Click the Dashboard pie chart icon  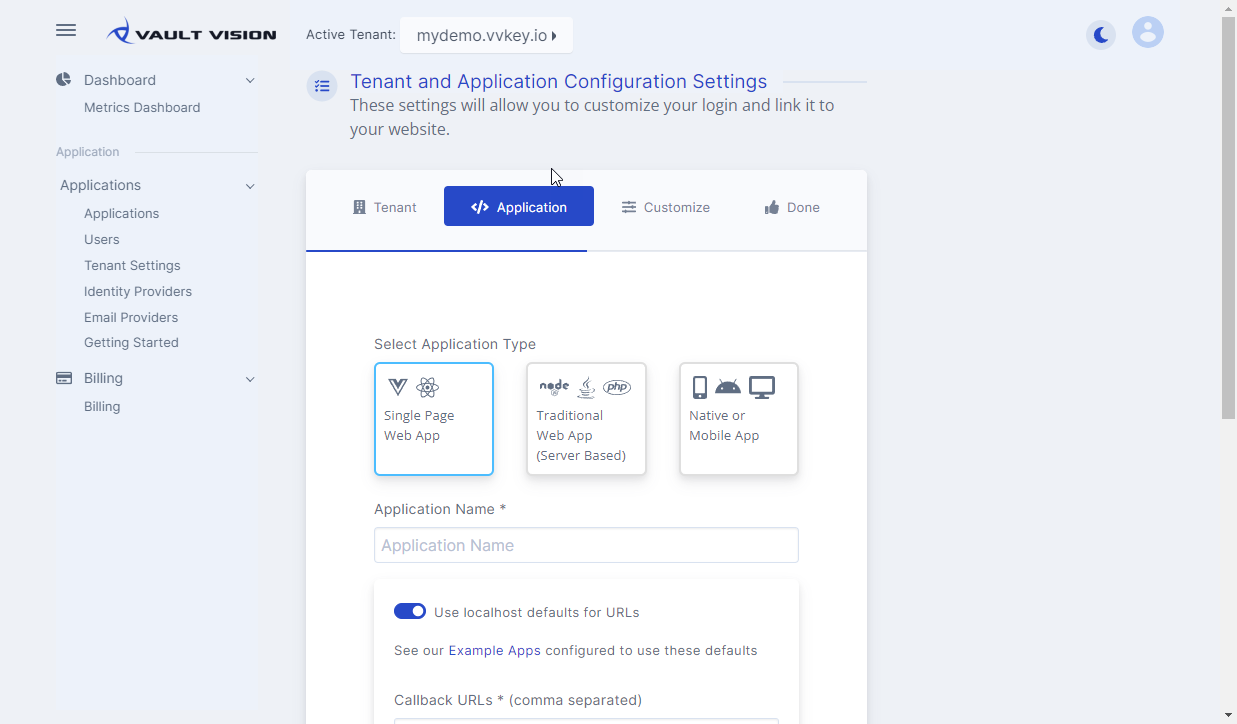[x=64, y=80]
